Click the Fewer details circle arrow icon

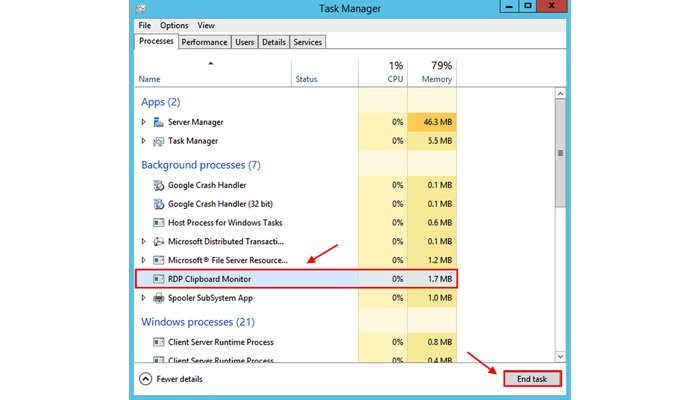coord(146,379)
